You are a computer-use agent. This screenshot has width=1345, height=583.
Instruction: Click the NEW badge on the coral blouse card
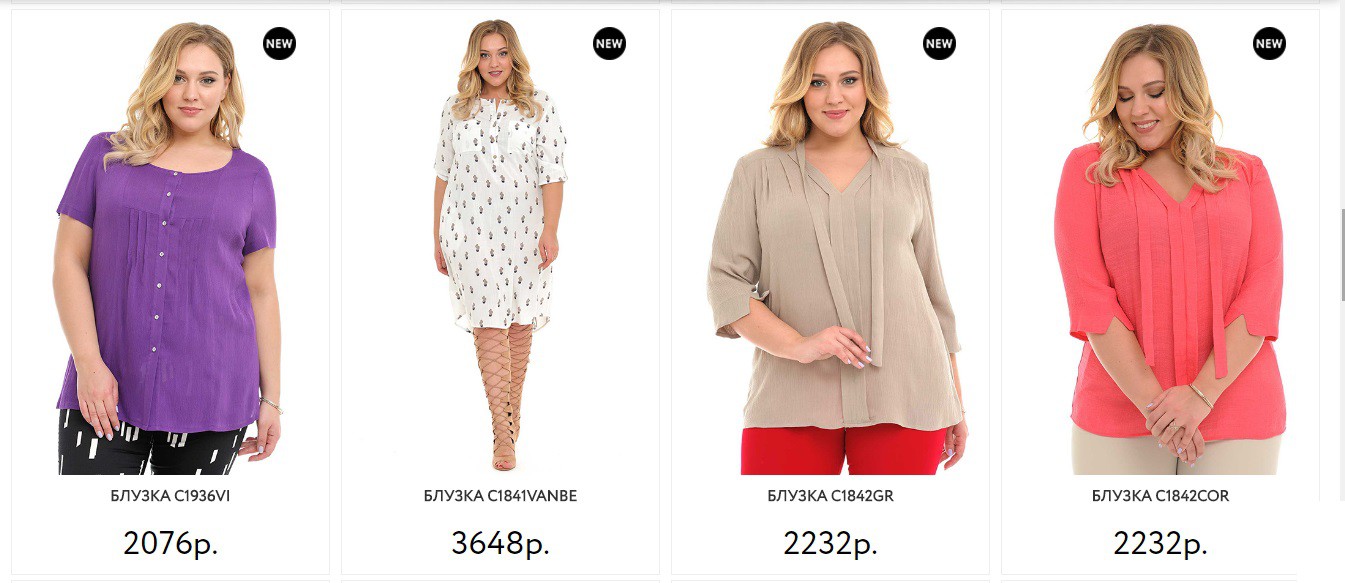tap(1269, 43)
